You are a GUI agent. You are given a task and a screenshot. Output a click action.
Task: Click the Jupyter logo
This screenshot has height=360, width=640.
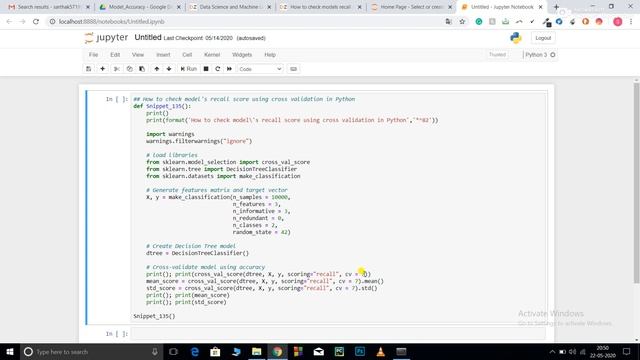point(106,38)
